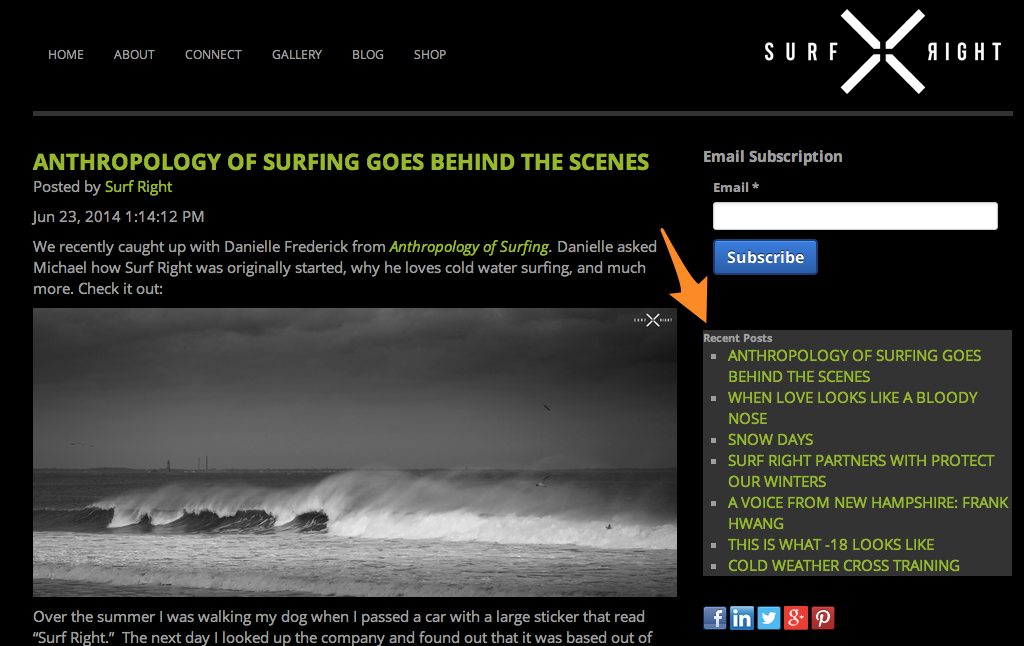Open the CONNECT menu item

click(213, 55)
